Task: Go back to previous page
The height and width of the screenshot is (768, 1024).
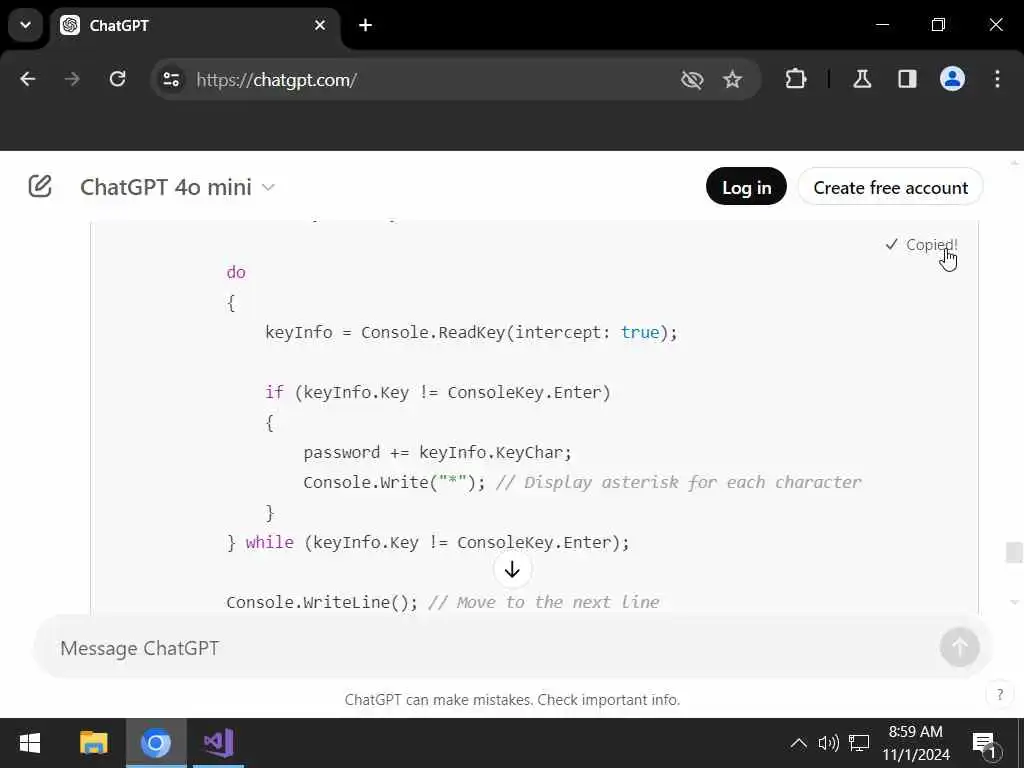Action: click(27, 80)
